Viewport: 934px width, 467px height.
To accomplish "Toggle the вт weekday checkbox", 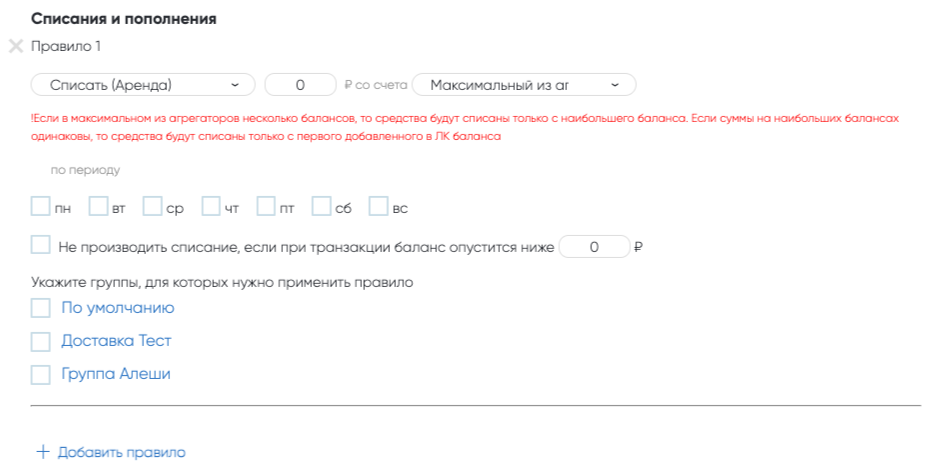I will point(98,207).
